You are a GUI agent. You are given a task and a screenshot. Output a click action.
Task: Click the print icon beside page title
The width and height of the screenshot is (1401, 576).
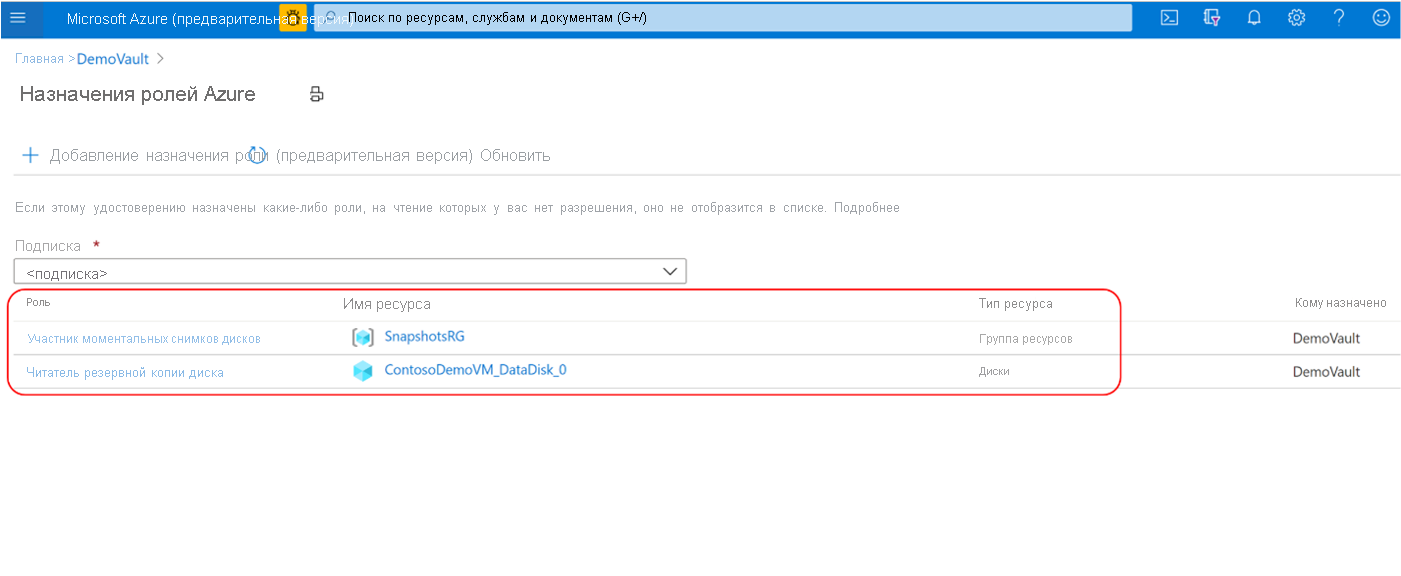coord(317,95)
